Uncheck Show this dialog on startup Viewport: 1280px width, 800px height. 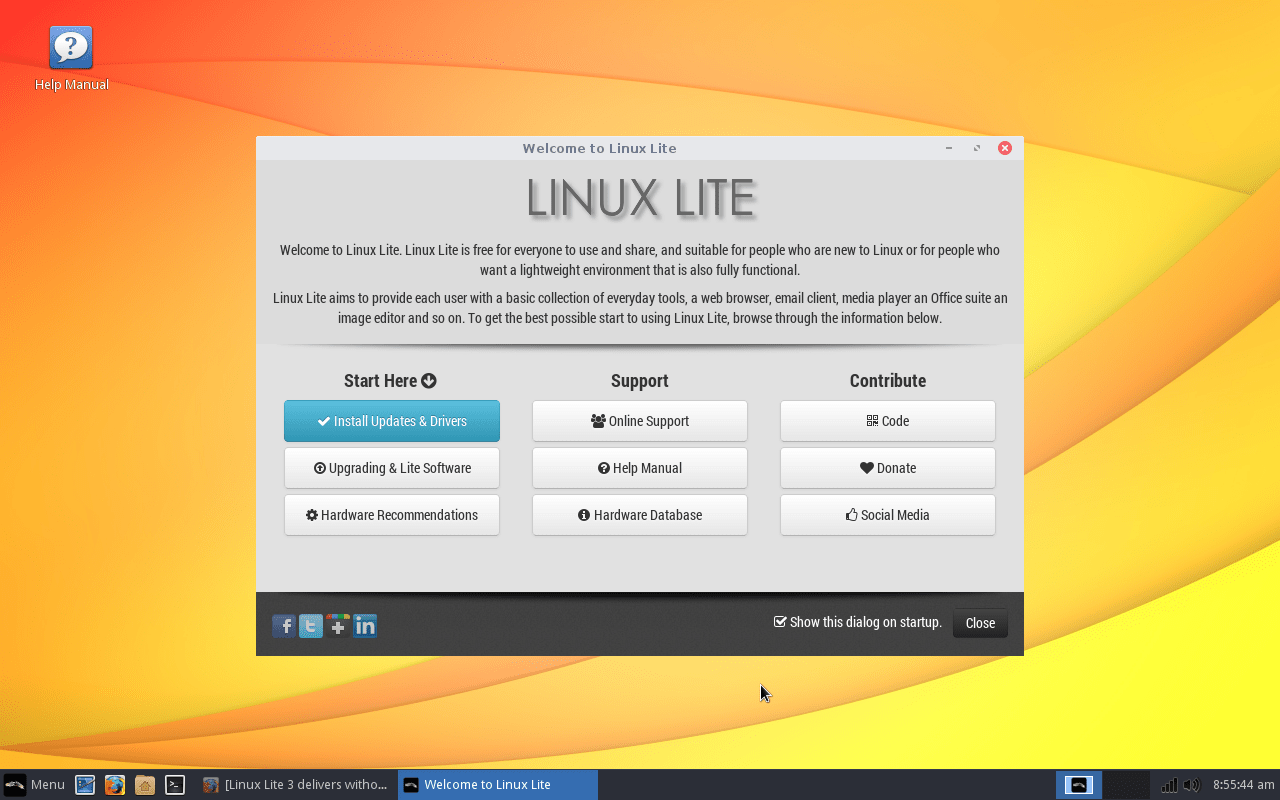(x=780, y=622)
